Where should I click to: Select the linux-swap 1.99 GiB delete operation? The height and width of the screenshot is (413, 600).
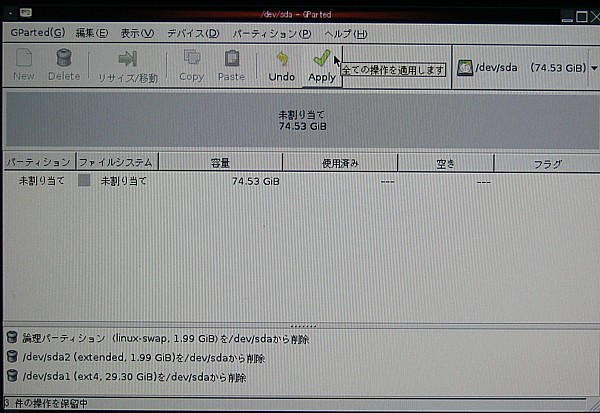[165, 339]
